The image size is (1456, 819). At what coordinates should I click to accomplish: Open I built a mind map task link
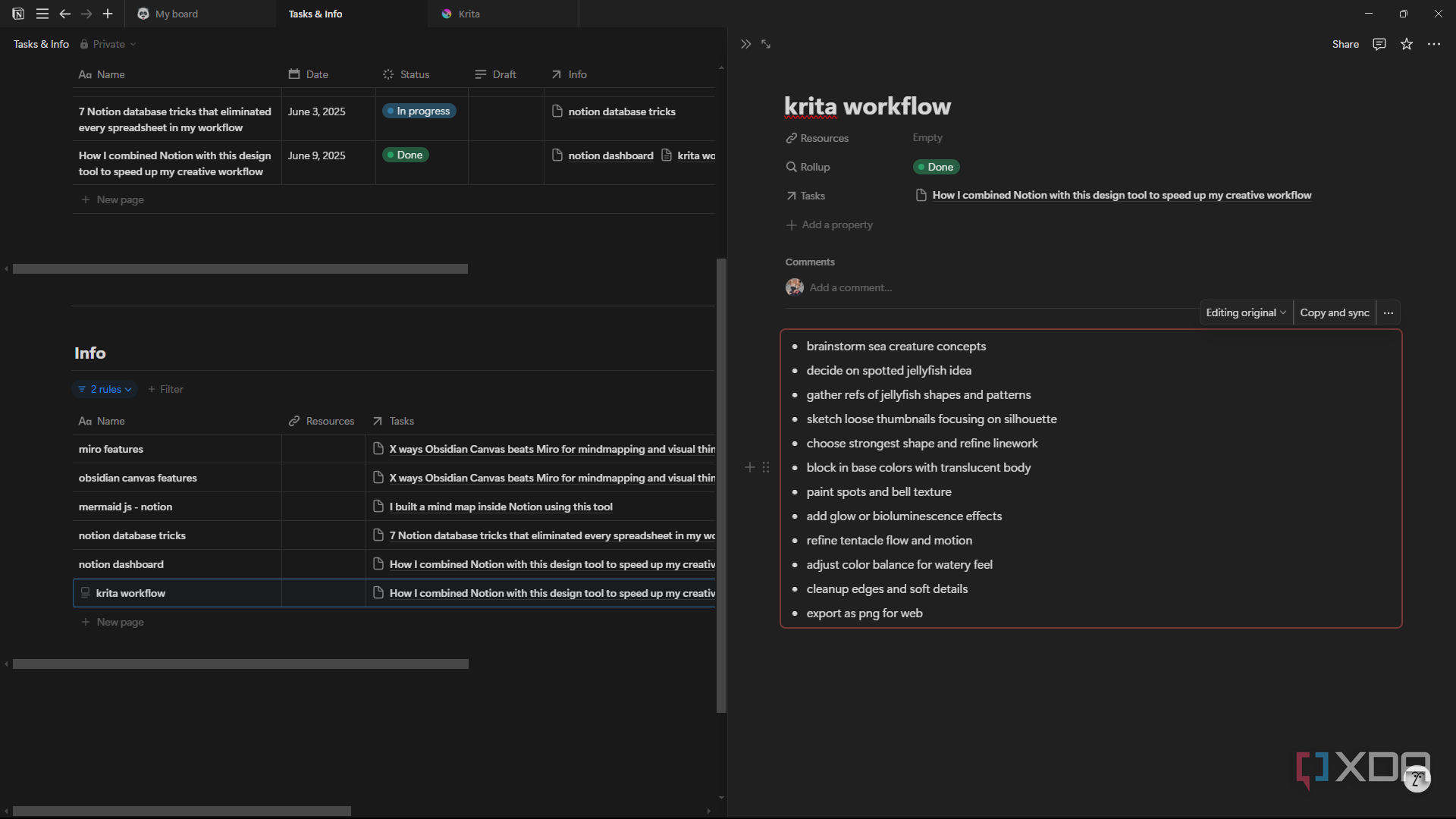tap(494, 507)
